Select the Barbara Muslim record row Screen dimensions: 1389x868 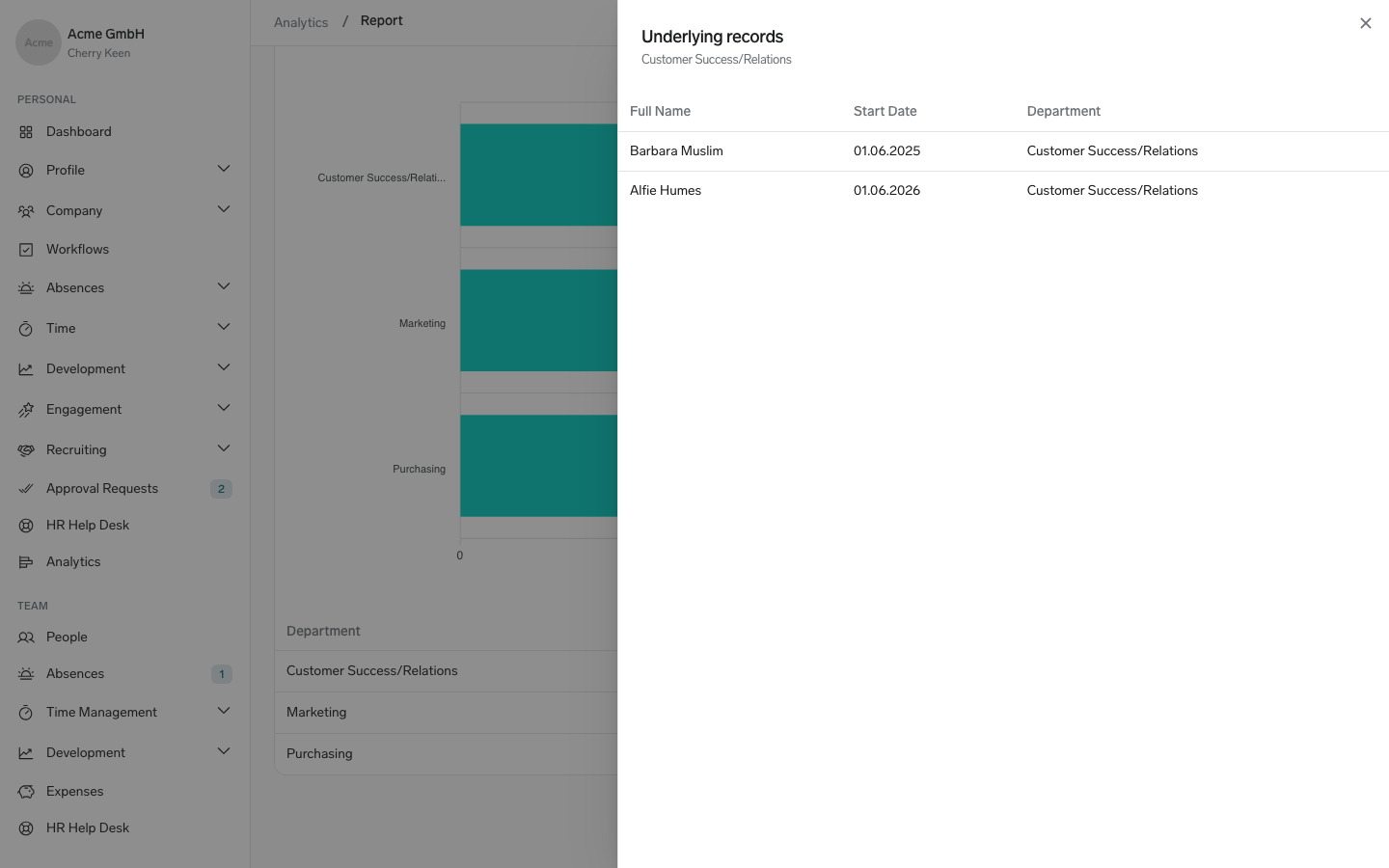[1003, 151]
